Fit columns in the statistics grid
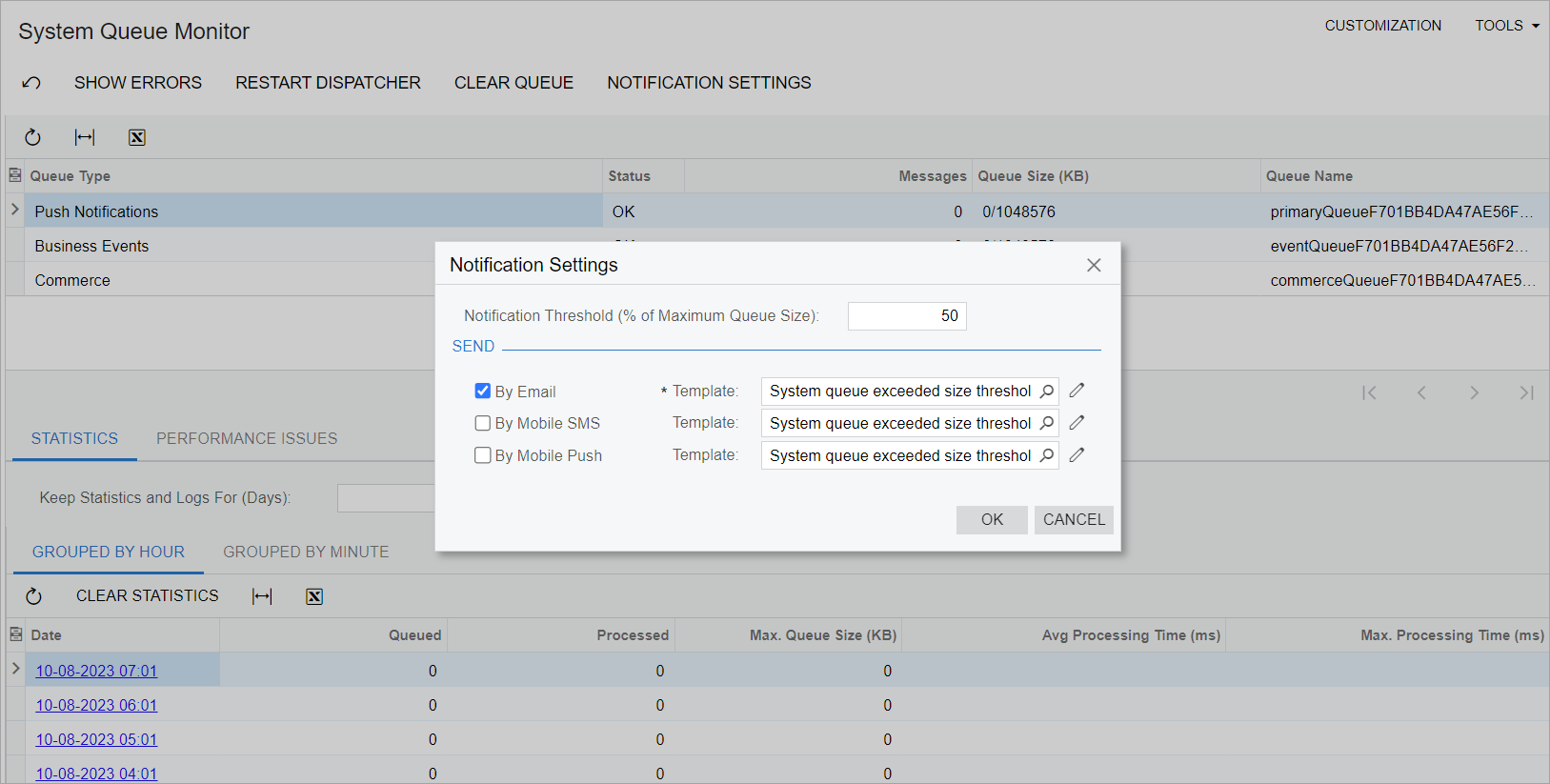The image size is (1550, 784). click(262, 596)
